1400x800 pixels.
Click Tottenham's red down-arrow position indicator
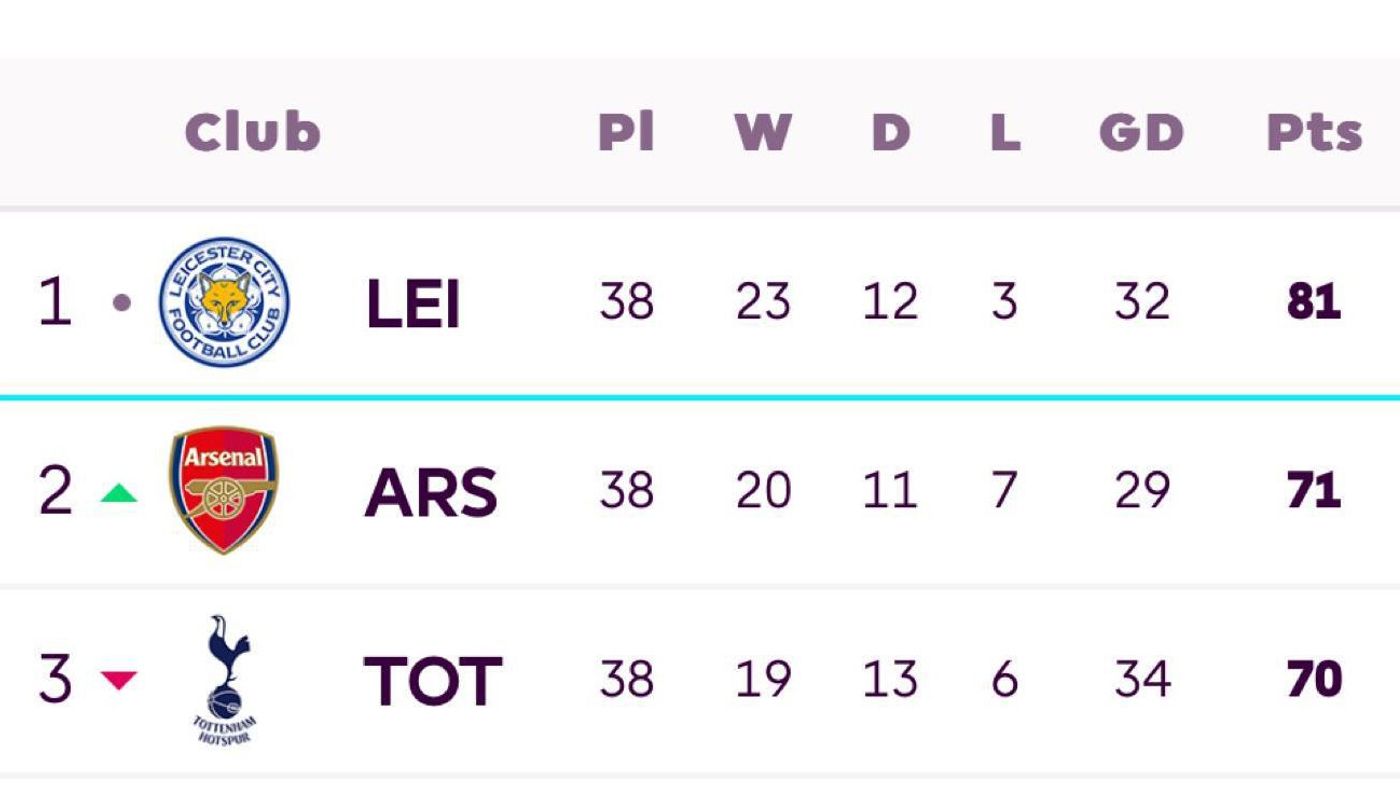pyautogui.click(x=118, y=680)
